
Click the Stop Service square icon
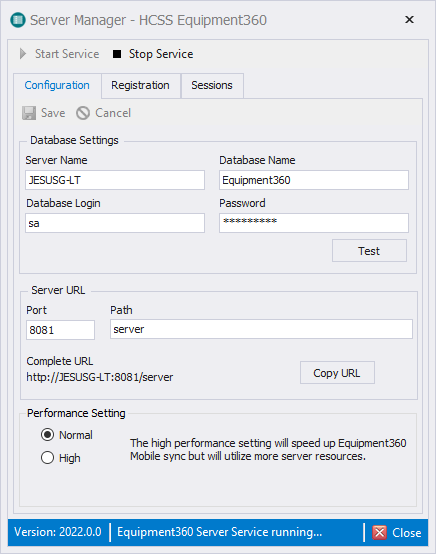[117, 54]
